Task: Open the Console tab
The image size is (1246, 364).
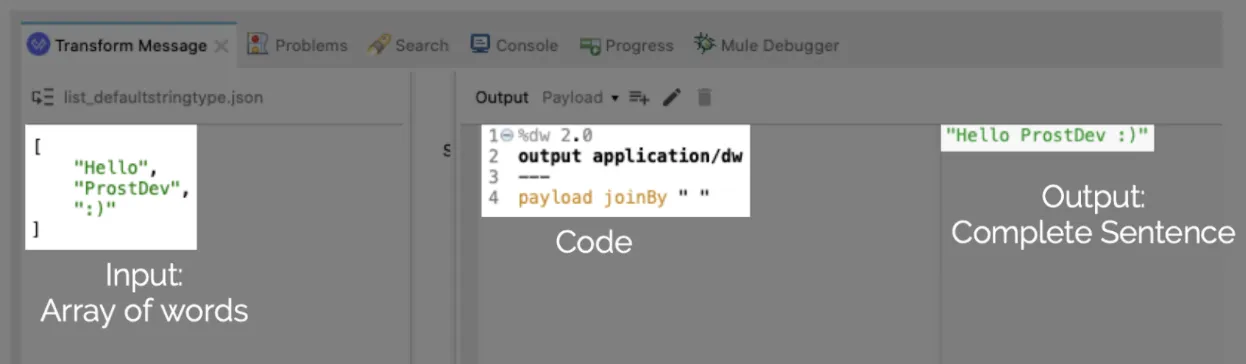Action: pos(514,45)
